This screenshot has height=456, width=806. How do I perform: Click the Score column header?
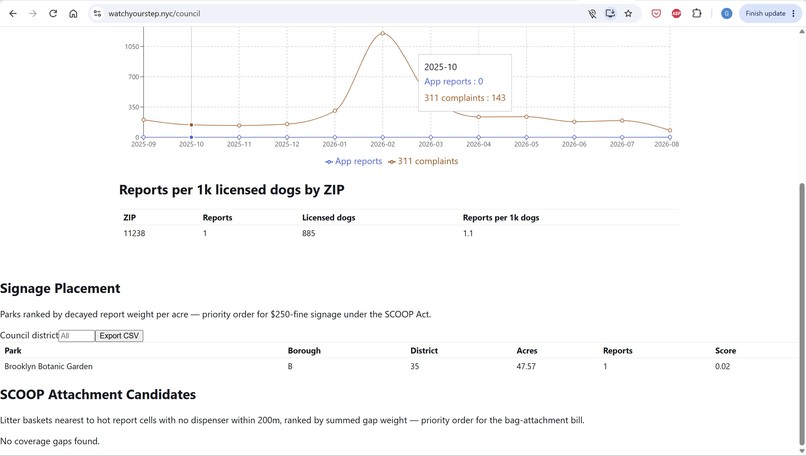[725, 351]
